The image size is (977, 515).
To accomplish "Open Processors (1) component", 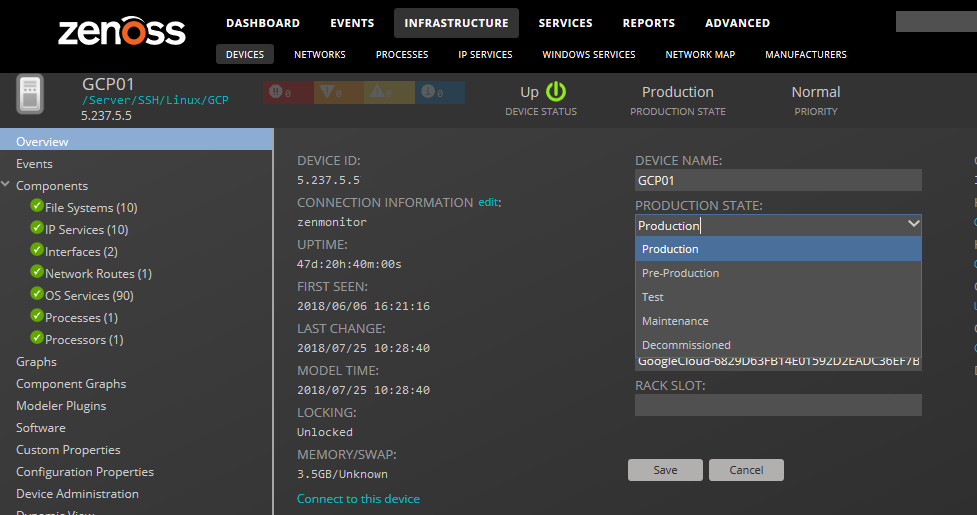I will (84, 340).
